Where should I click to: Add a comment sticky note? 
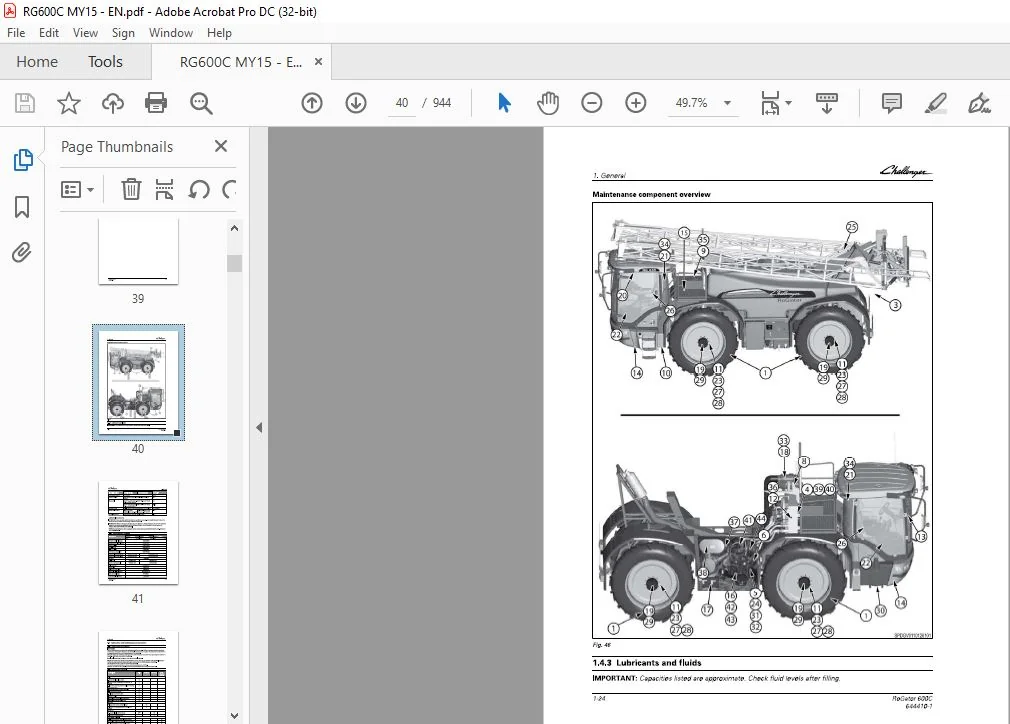(891, 103)
